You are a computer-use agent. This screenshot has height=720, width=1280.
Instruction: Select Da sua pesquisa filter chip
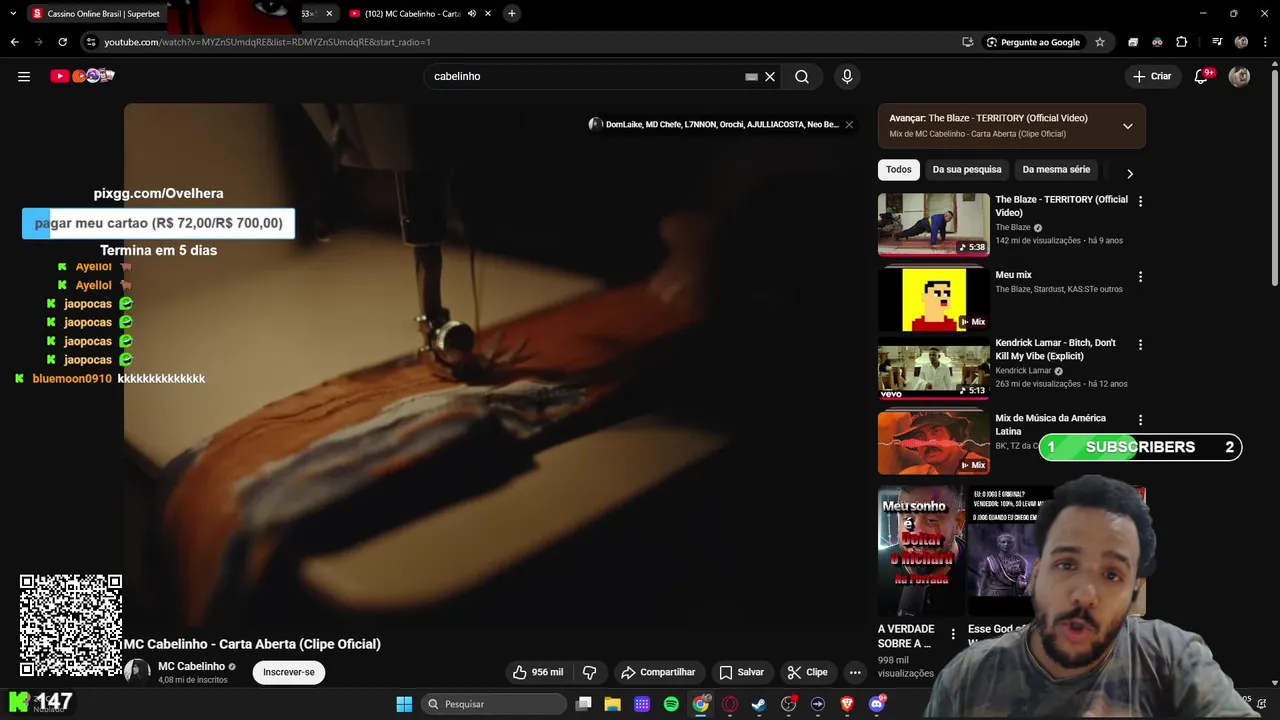tap(967, 169)
